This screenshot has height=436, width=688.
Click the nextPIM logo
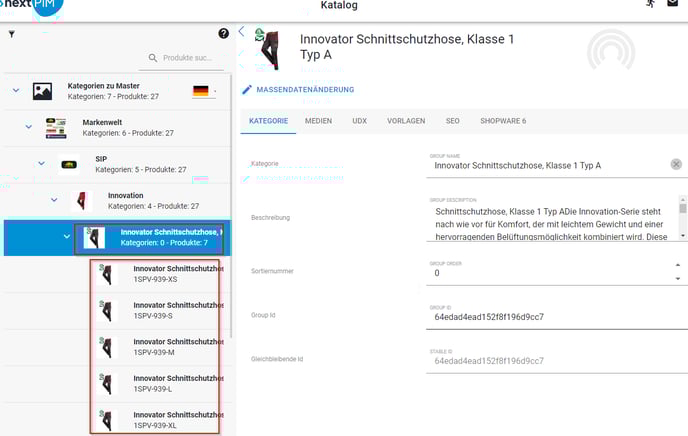(32, 6)
